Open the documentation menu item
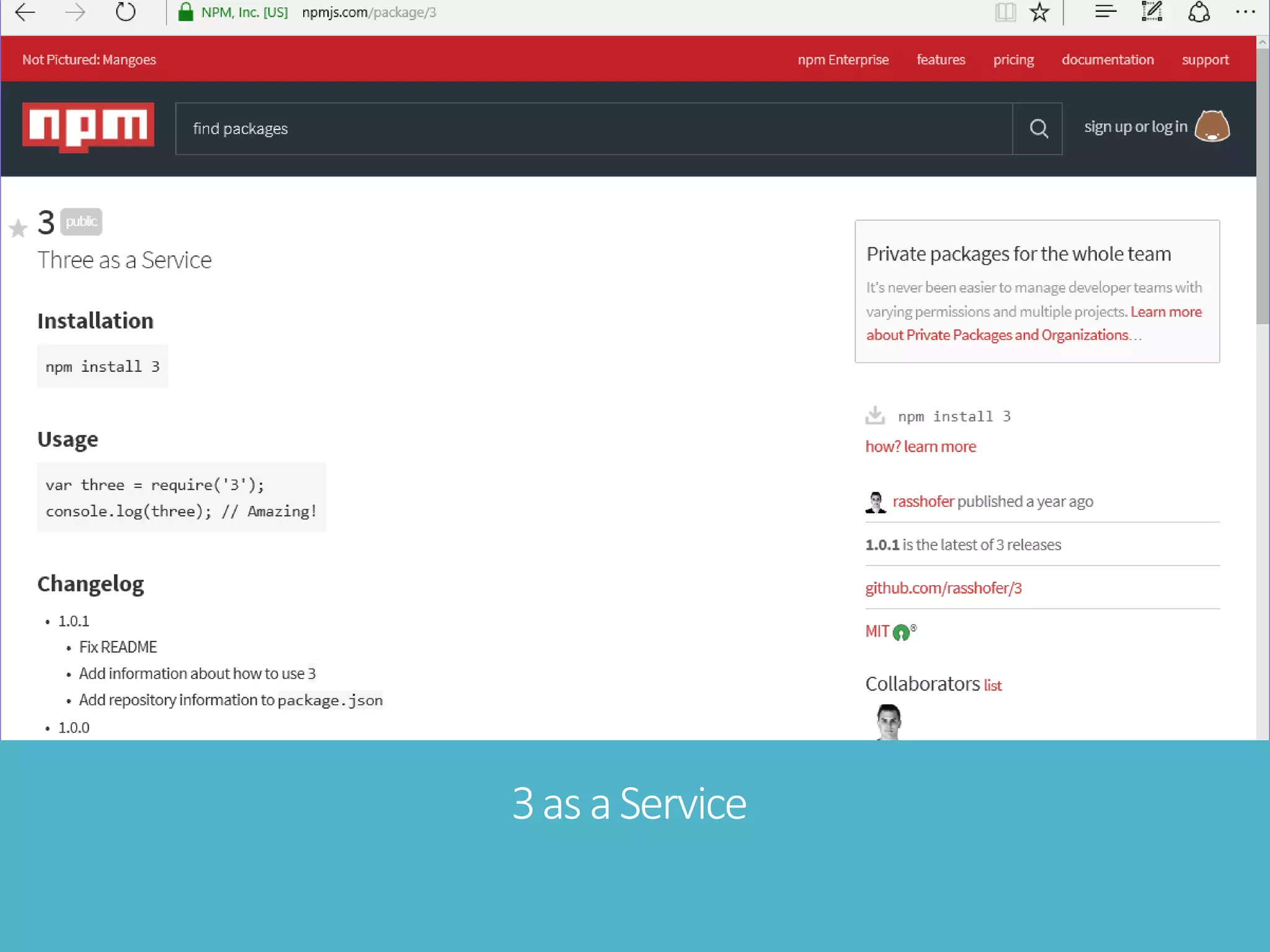 (1108, 59)
